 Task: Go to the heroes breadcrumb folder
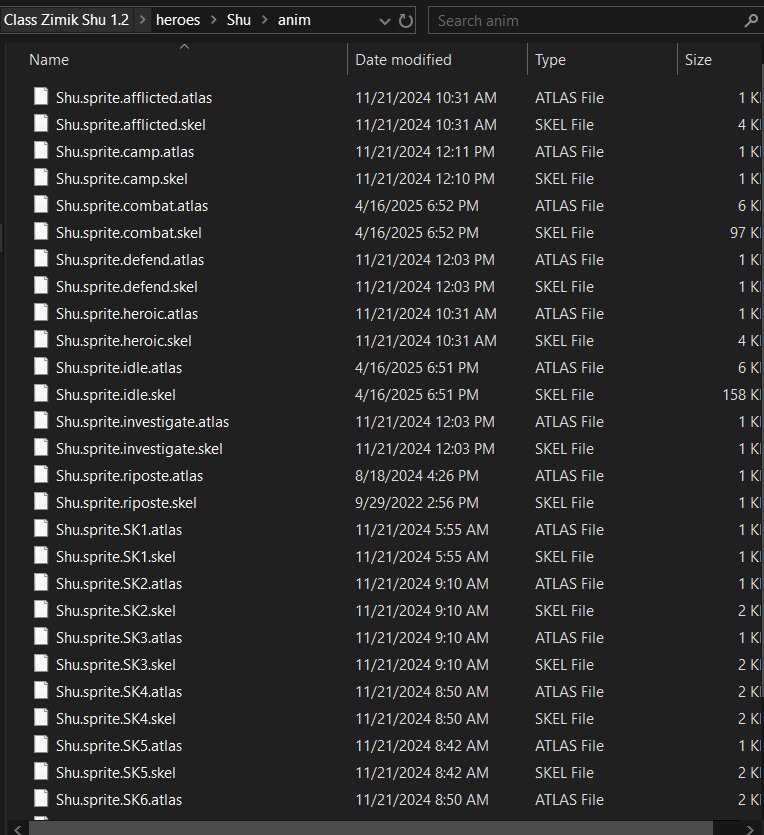[178, 20]
